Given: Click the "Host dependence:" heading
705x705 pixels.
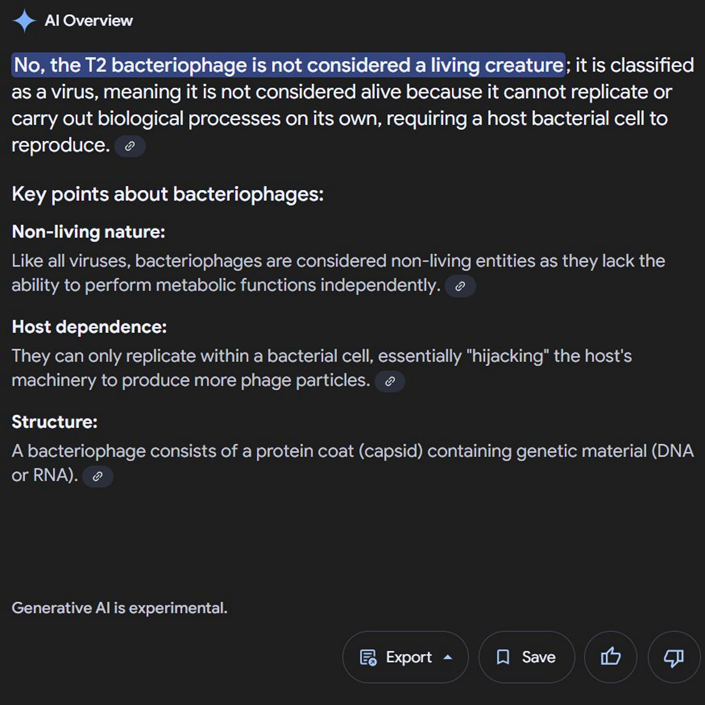Looking at the screenshot, I should pyautogui.click(x=89, y=327).
